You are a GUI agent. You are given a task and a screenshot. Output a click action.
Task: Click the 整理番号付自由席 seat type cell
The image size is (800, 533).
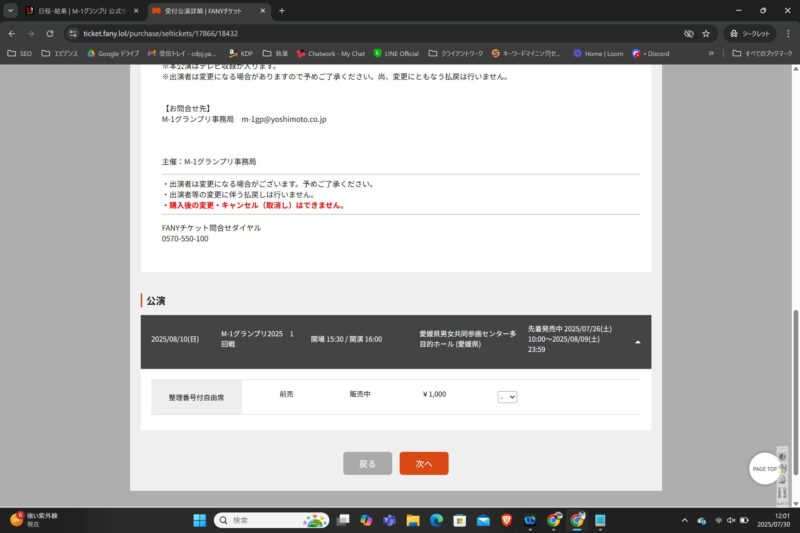pyautogui.click(x=196, y=397)
